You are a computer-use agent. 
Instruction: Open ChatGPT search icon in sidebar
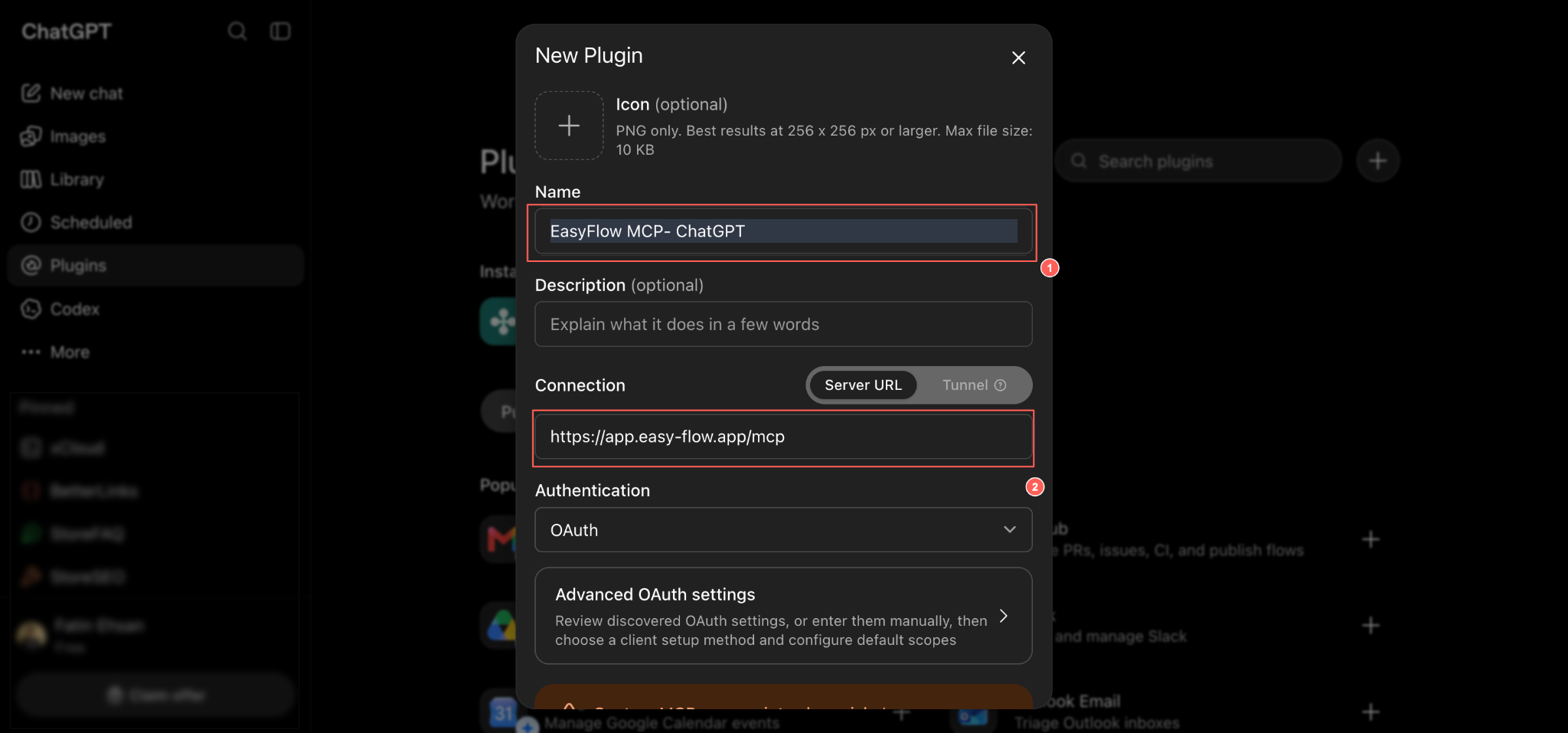237,31
